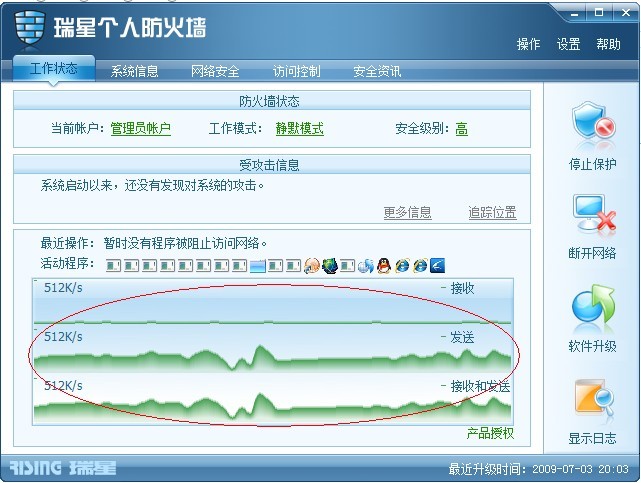
Task: Click the text 系统启动以来，还没有发现对系统的攻击
Action: (152, 186)
